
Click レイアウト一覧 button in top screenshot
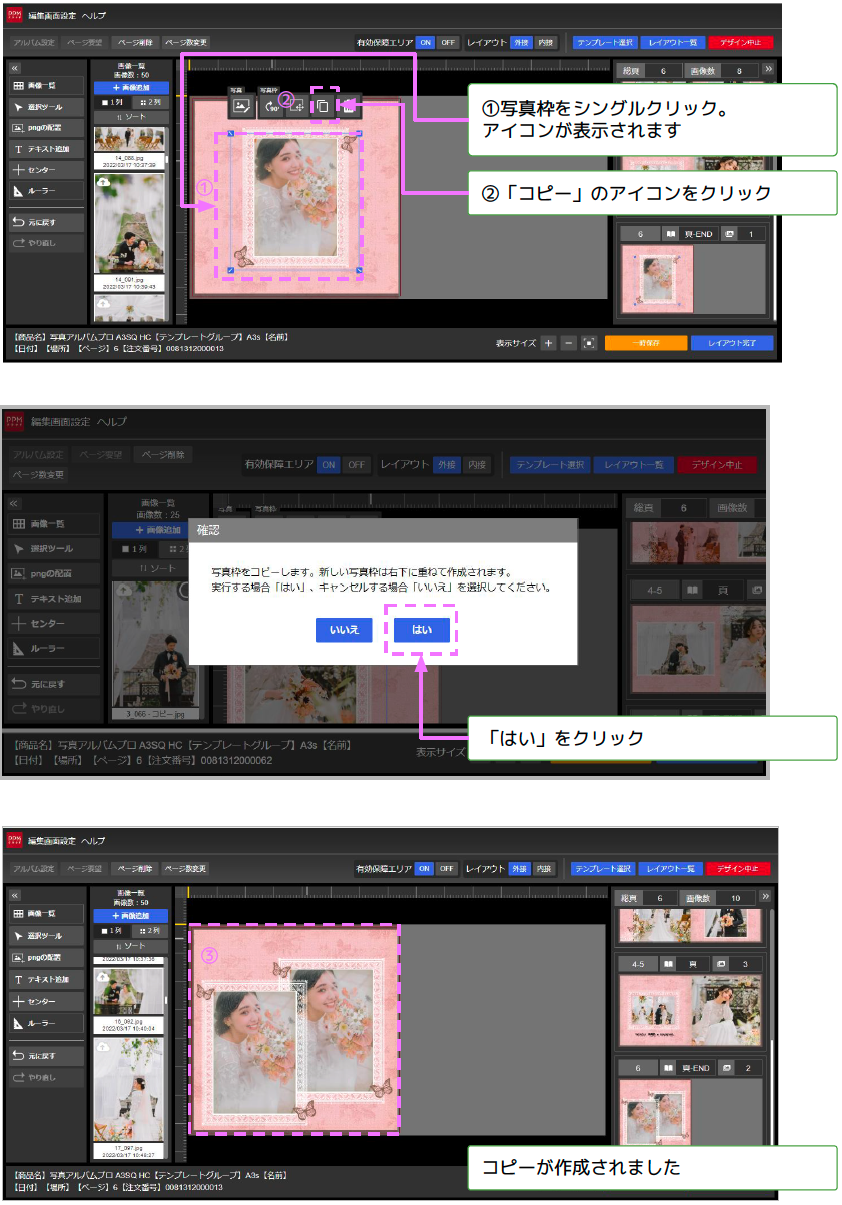point(672,43)
